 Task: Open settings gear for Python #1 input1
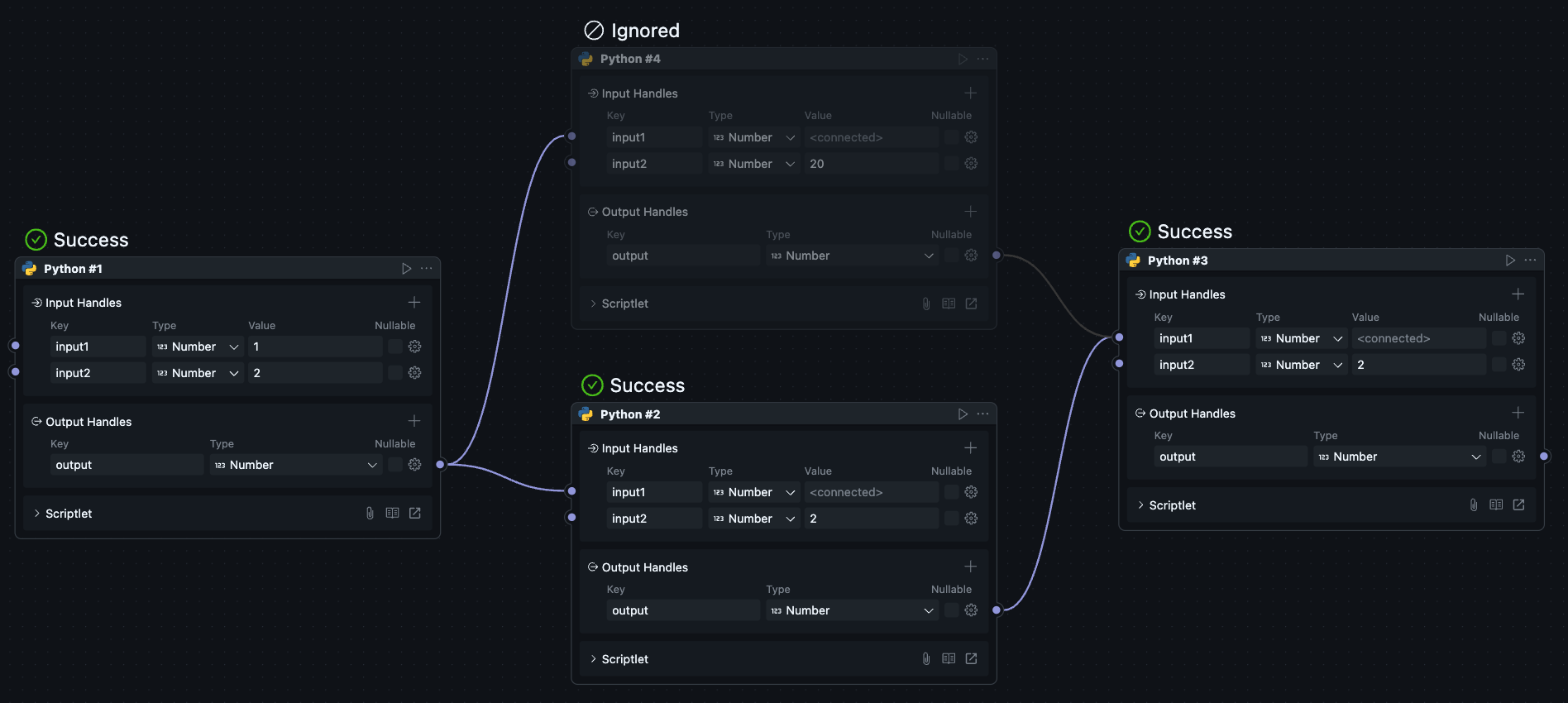(x=415, y=347)
